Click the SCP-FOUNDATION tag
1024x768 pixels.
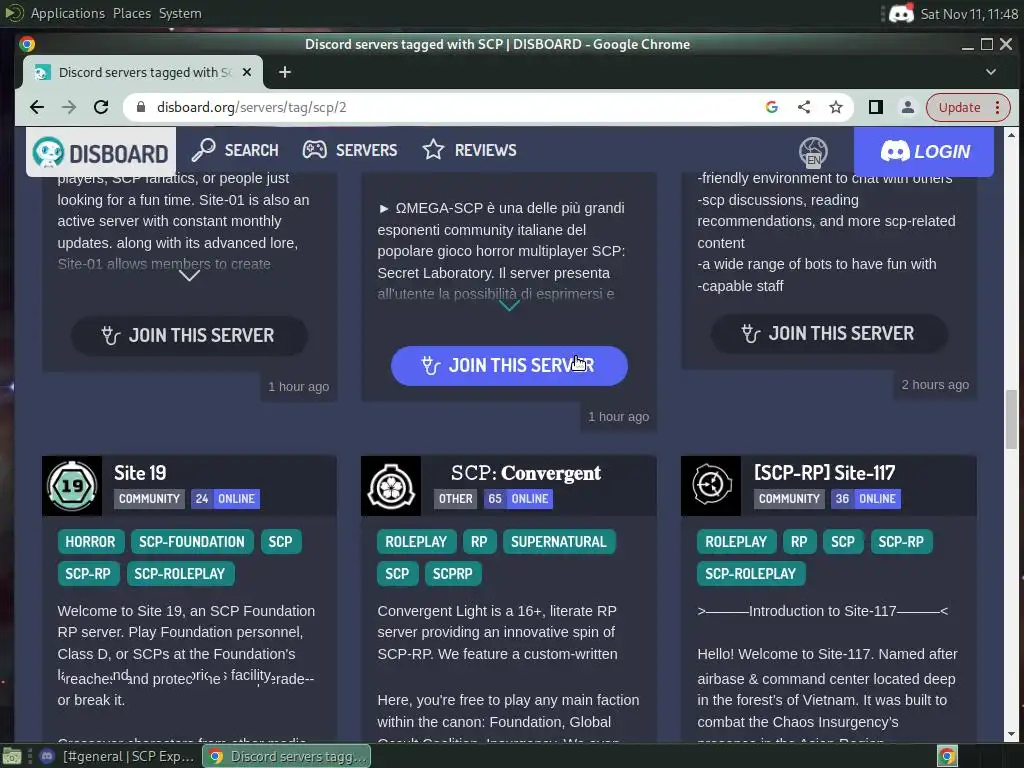pos(192,541)
